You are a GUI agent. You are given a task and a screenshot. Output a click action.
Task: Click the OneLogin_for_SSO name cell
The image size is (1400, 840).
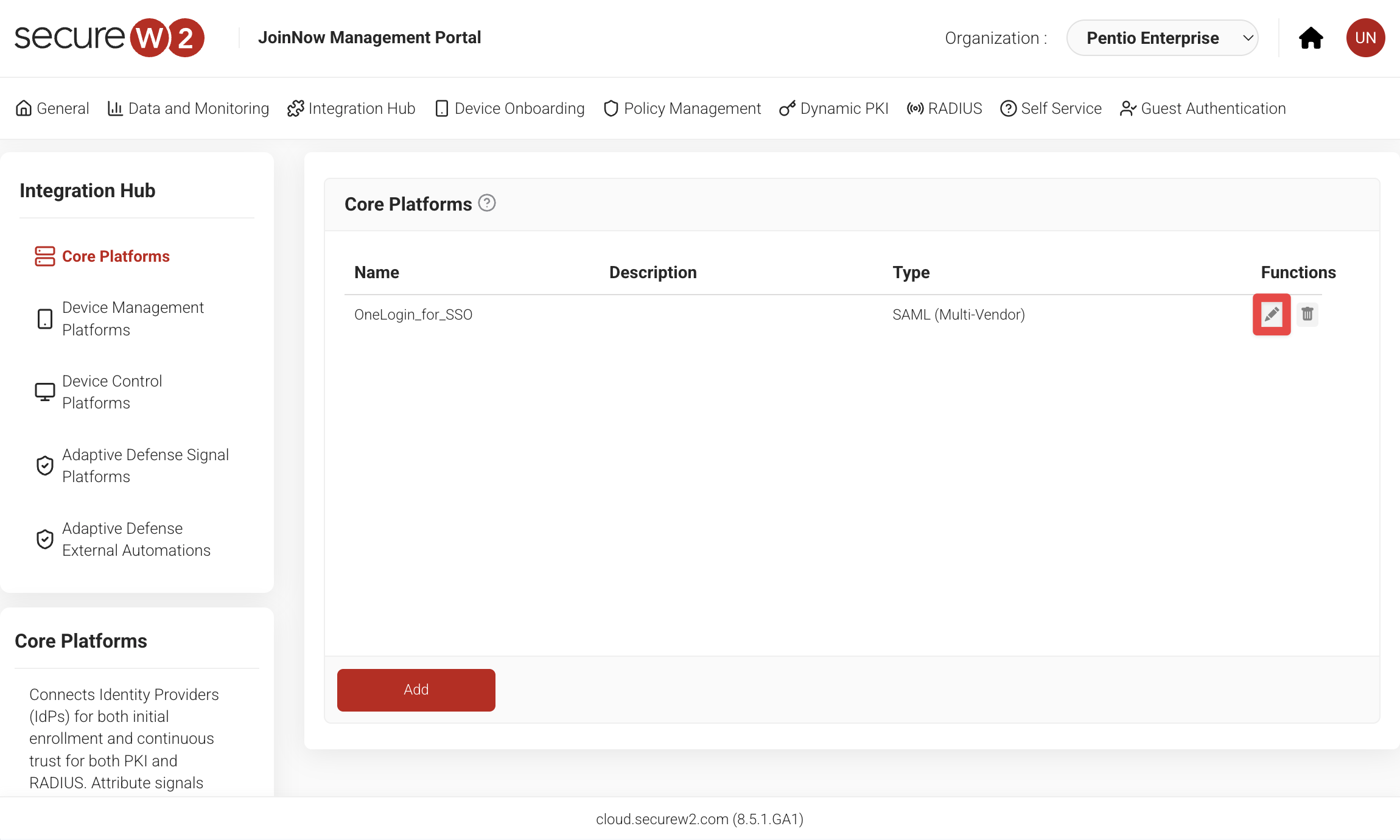click(x=413, y=315)
